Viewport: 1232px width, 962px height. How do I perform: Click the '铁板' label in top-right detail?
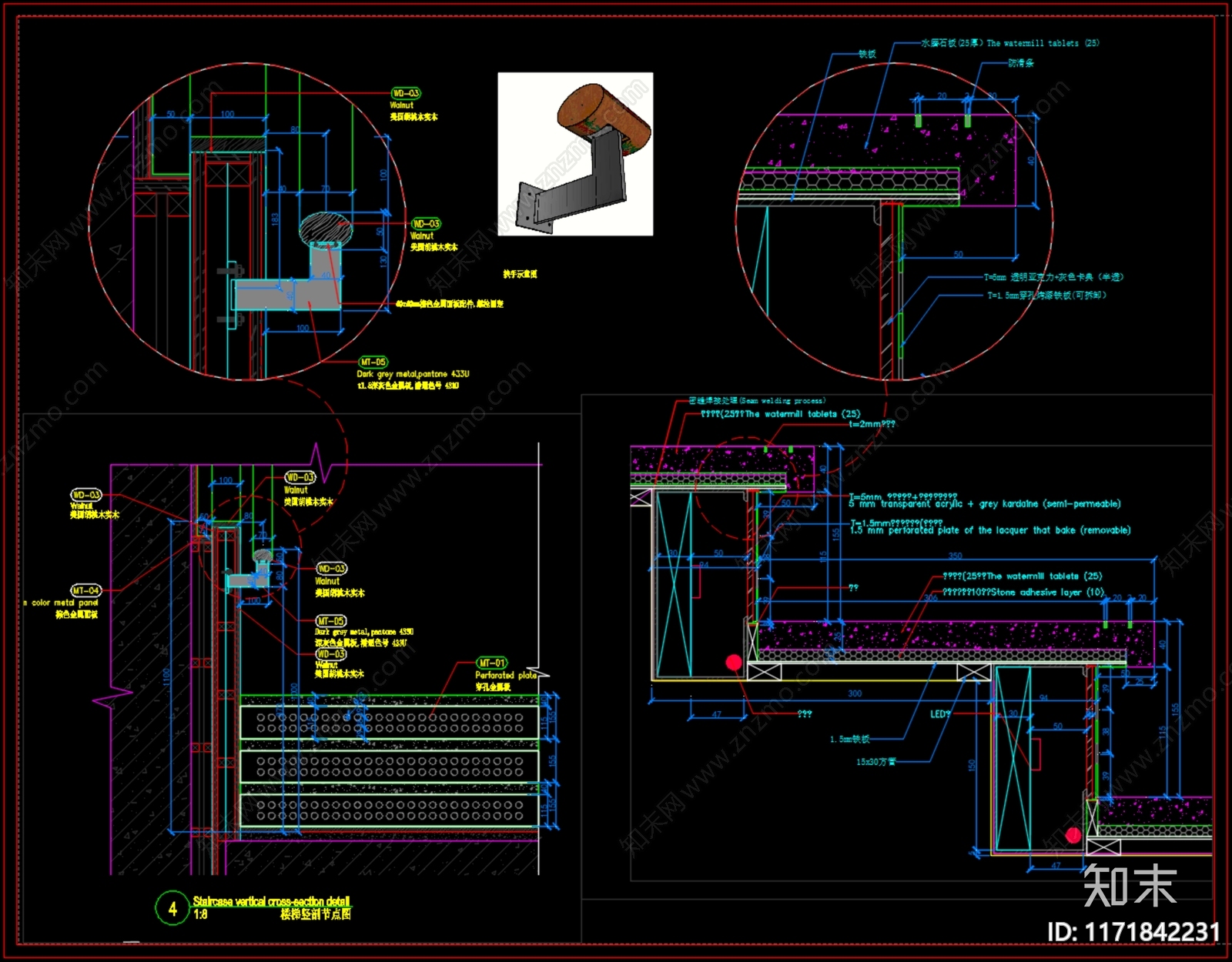tap(867, 54)
